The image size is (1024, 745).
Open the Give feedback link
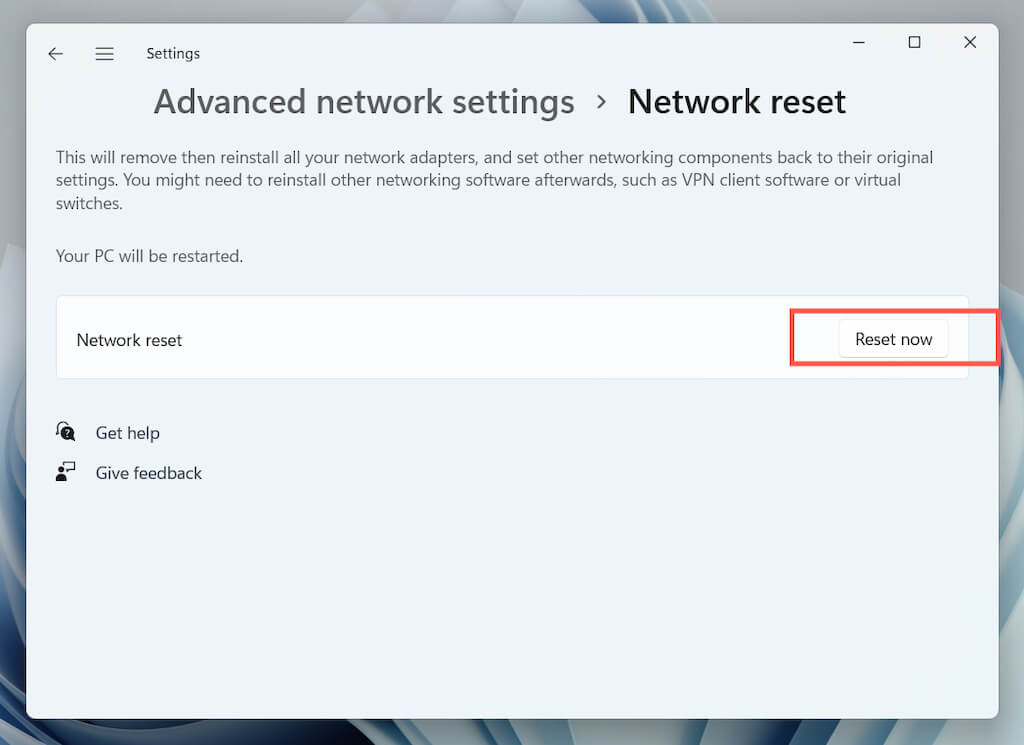click(x=148, y=473)
